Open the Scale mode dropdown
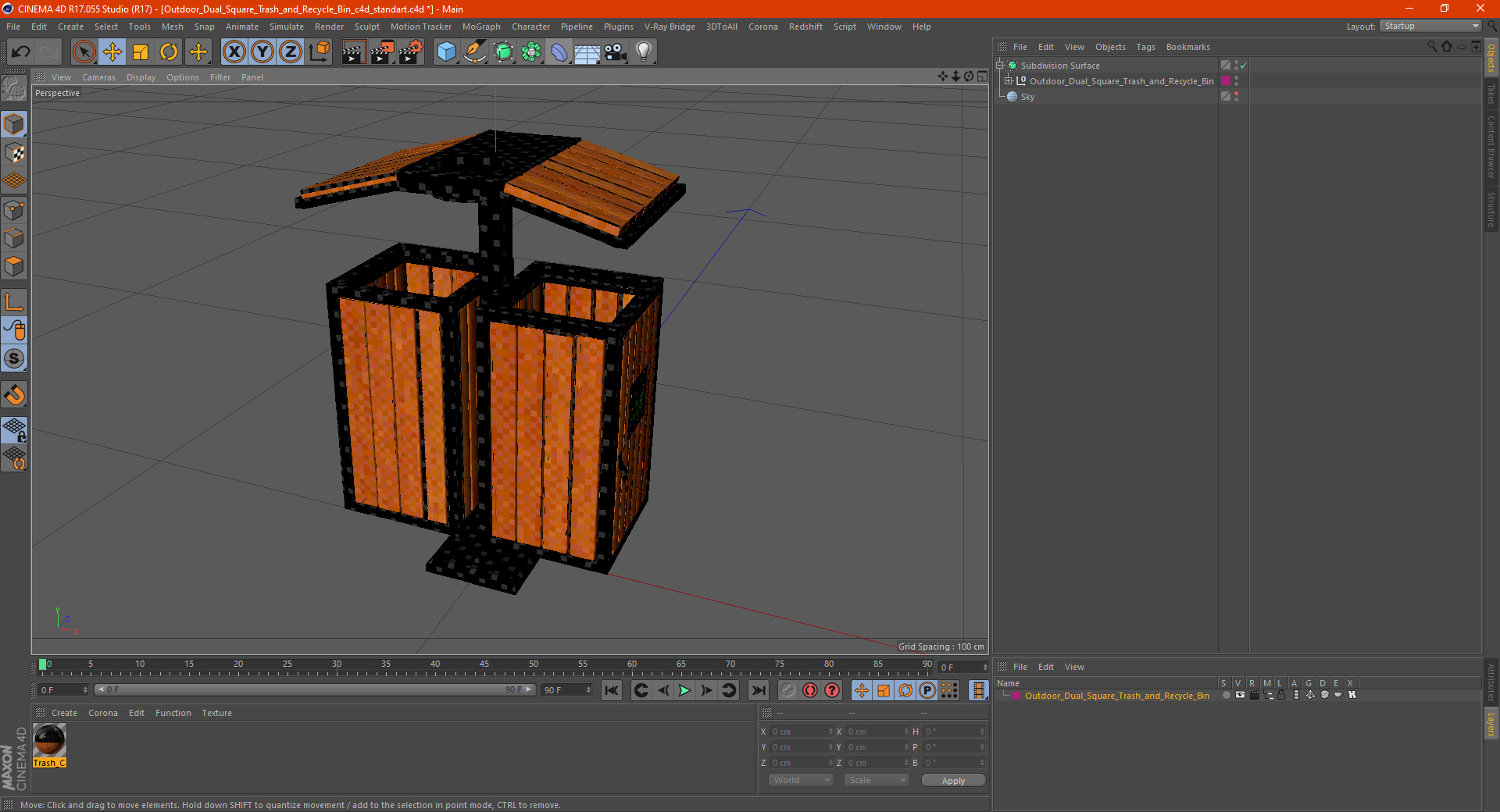1500x812 pixels. 877,780
